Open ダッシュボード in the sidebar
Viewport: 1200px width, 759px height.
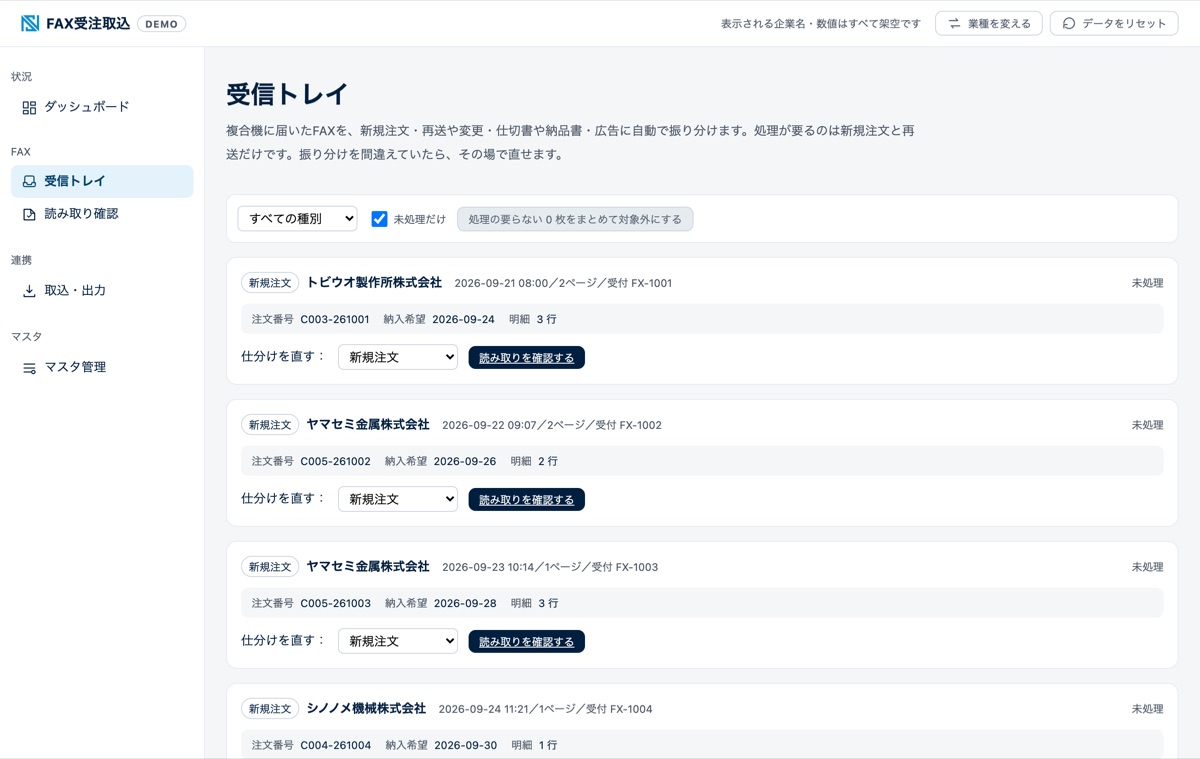102,107
